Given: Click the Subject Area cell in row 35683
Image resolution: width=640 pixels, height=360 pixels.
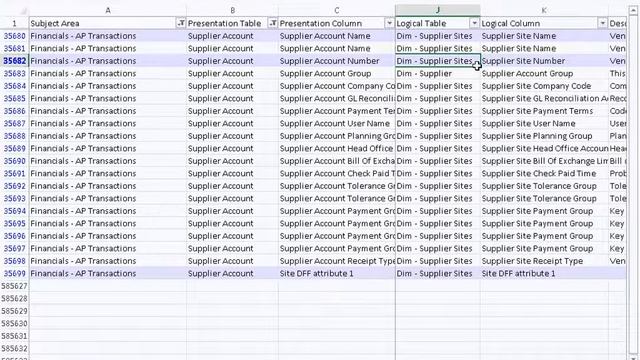Looking at the screenshot, I should [x=108, y=73].
